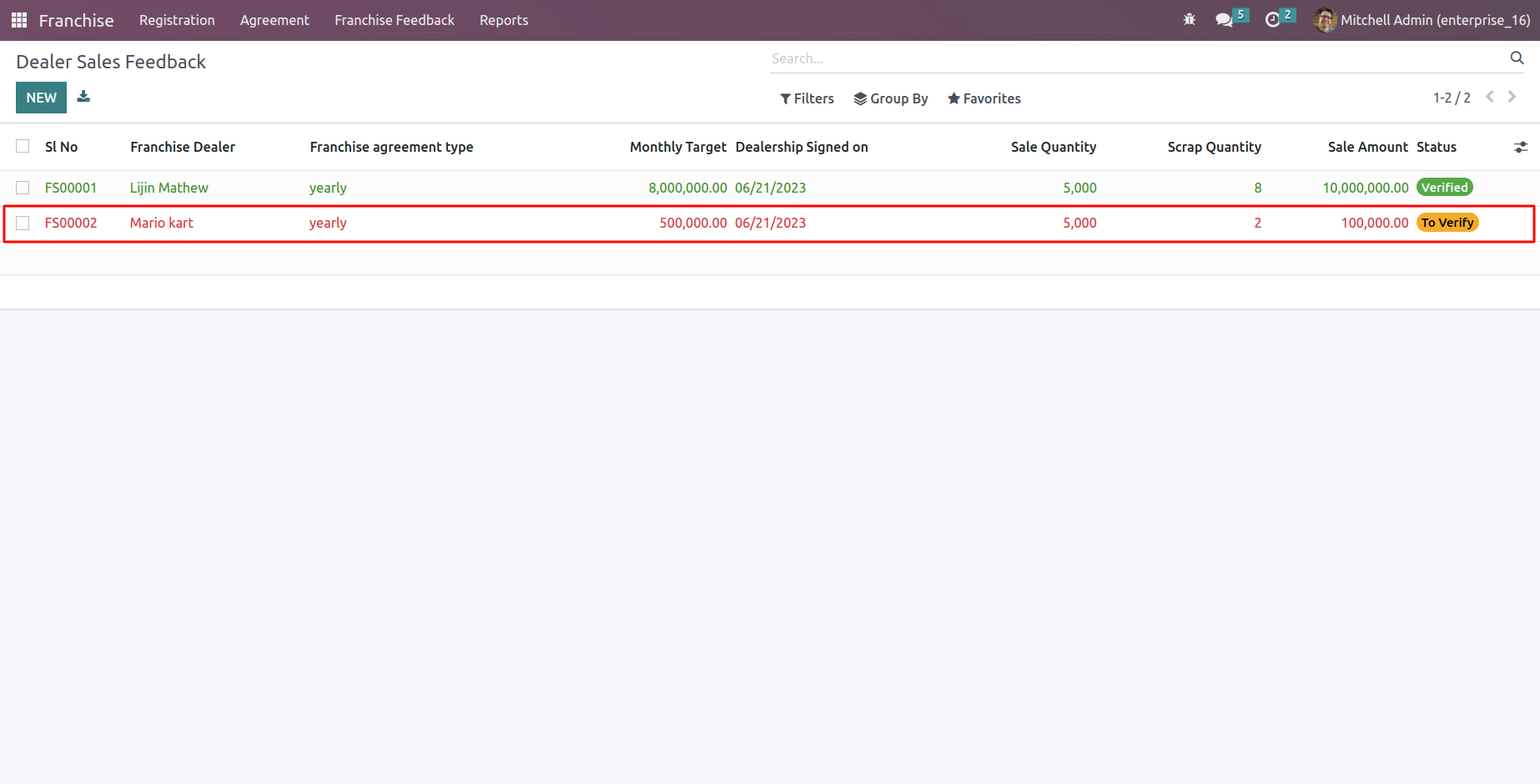
Task: Open the Group By dropdown
Action: point(890,98)
